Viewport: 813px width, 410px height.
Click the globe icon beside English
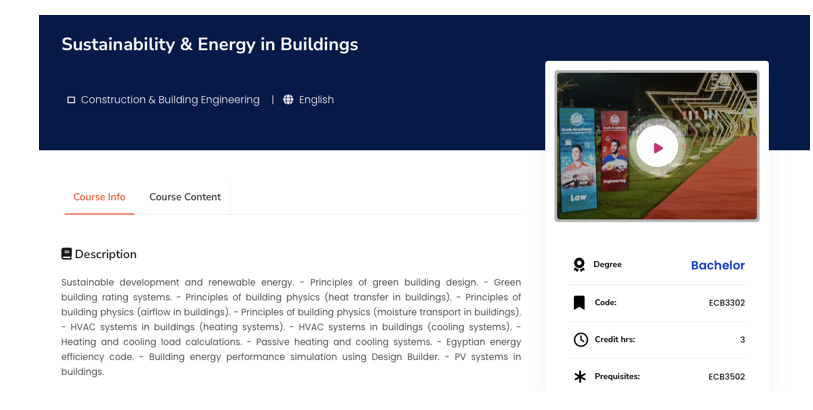288,100
